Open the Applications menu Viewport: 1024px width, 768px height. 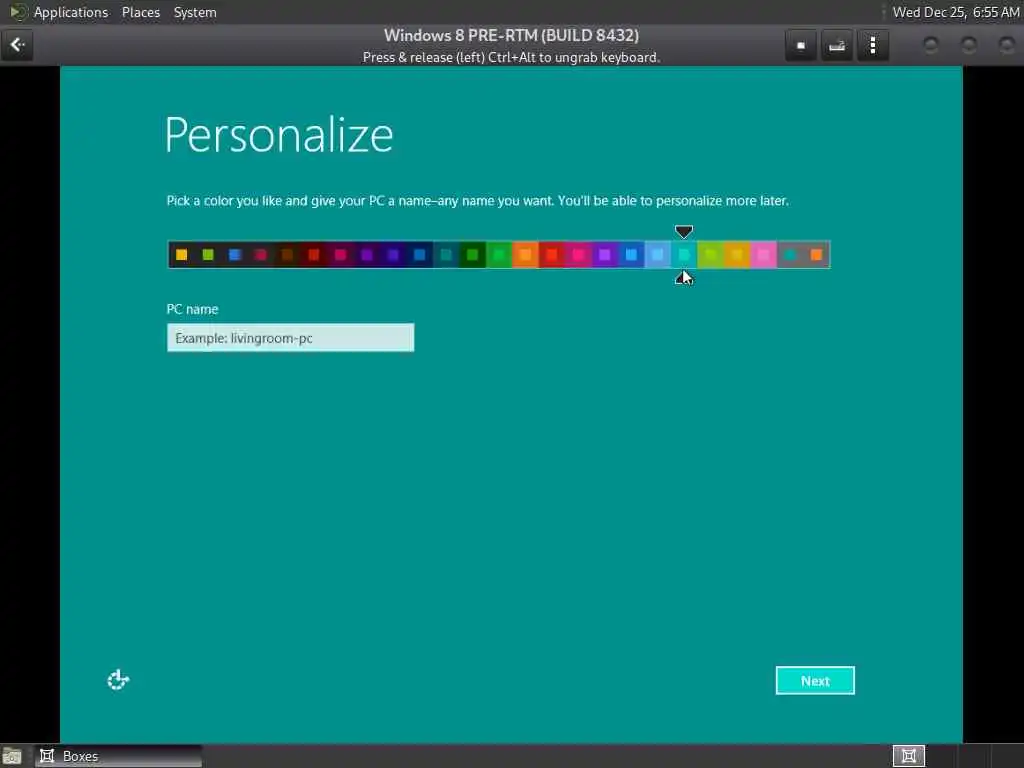pos(71,12)
